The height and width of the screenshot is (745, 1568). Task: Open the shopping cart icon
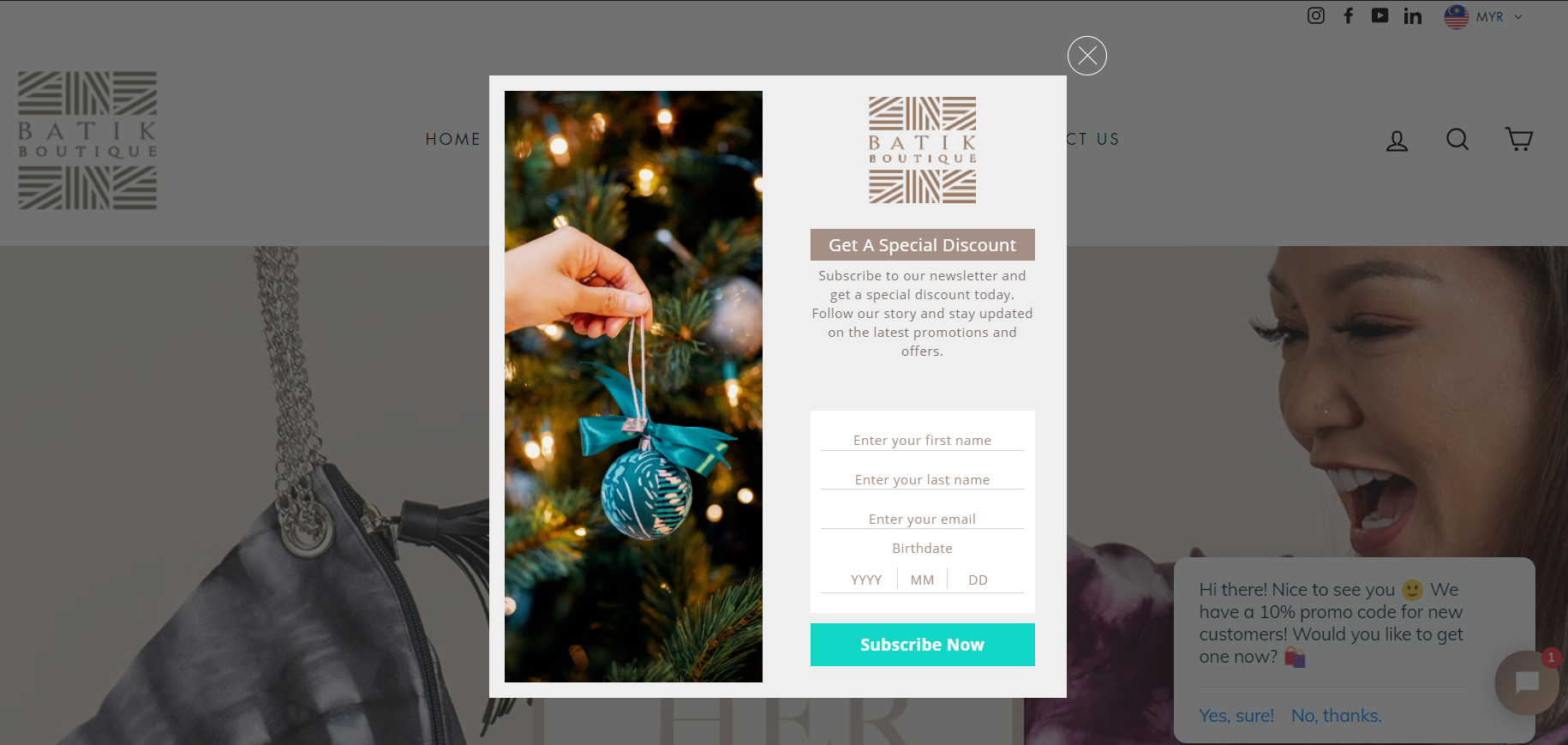tap(1519, 139)
